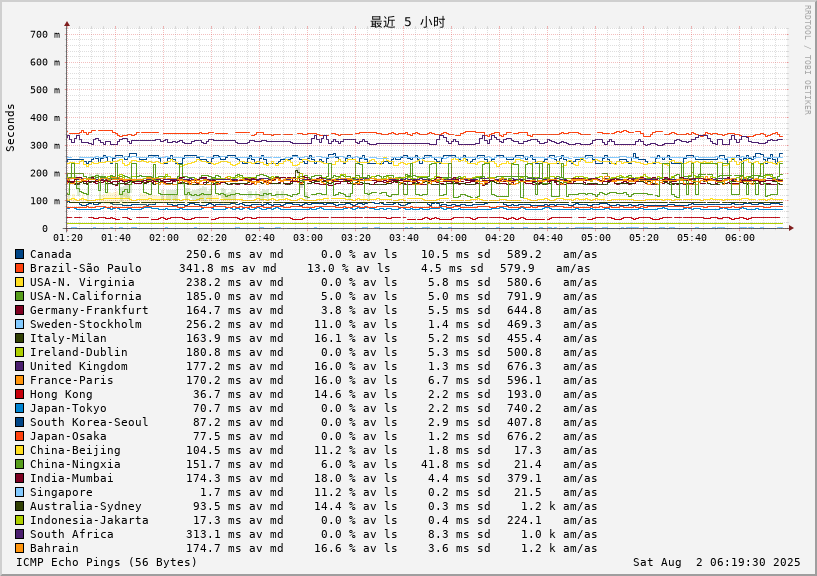Select Japan-Tokyo's "740.2" am/as value

pos(524,408)
